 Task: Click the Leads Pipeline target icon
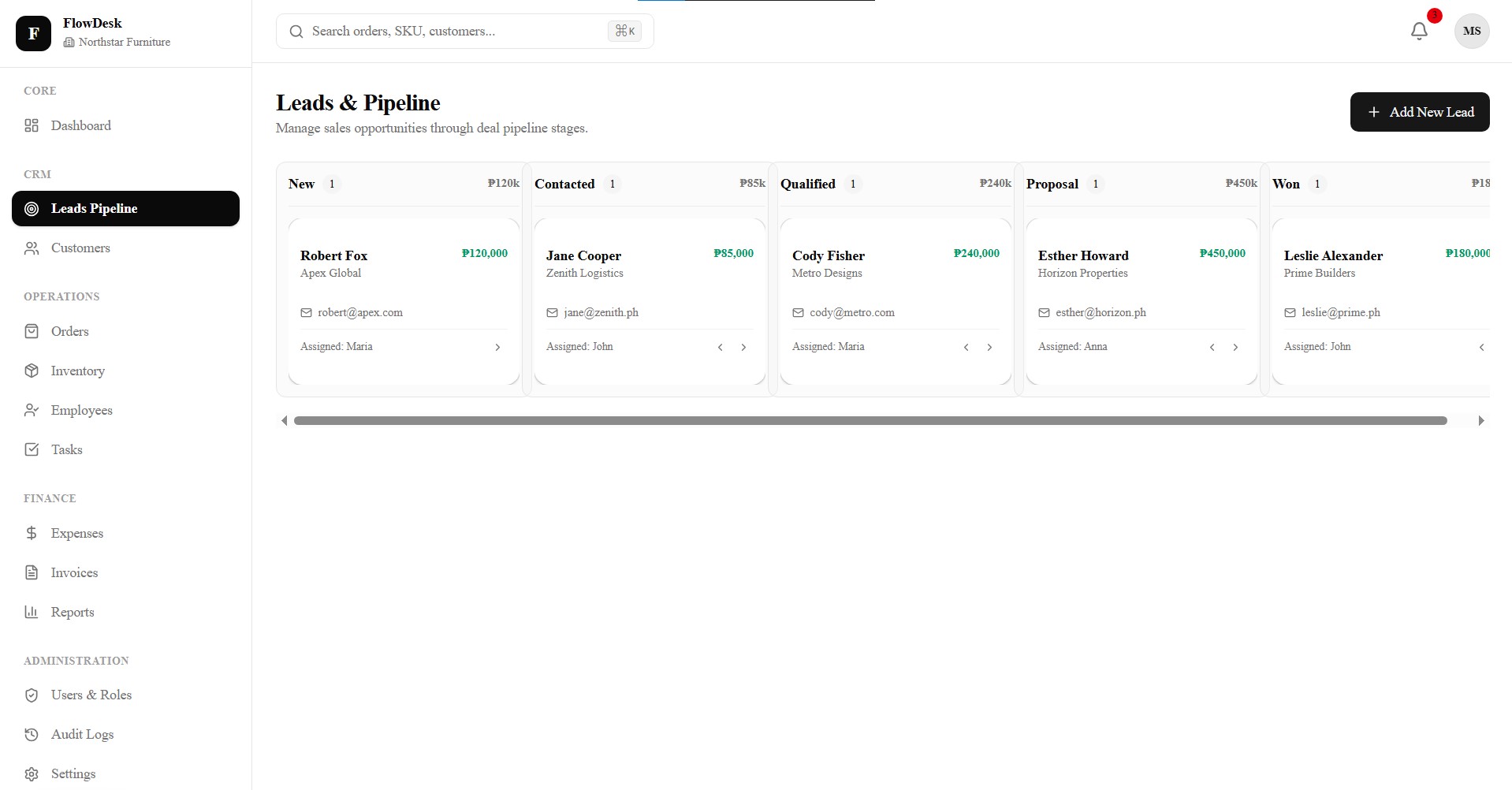tap(32, 209)
